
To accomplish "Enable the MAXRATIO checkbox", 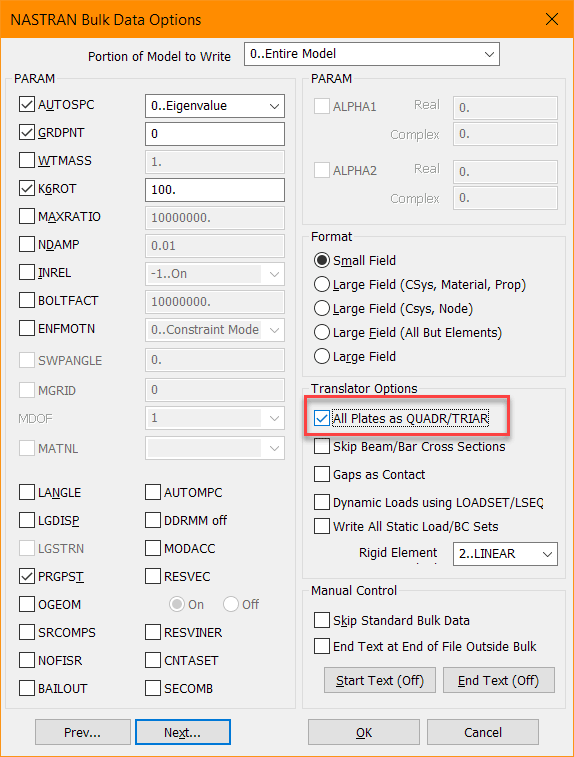I will point(27,216).
